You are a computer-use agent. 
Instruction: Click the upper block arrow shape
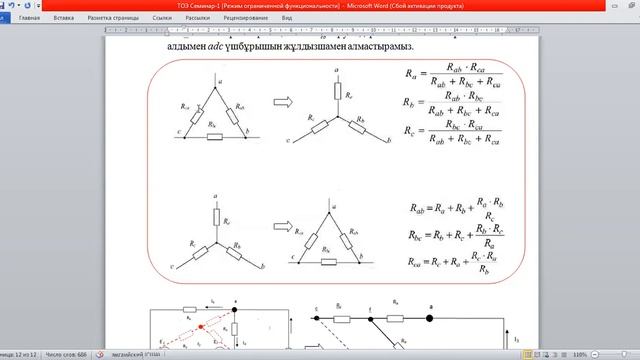click(283, 102)
